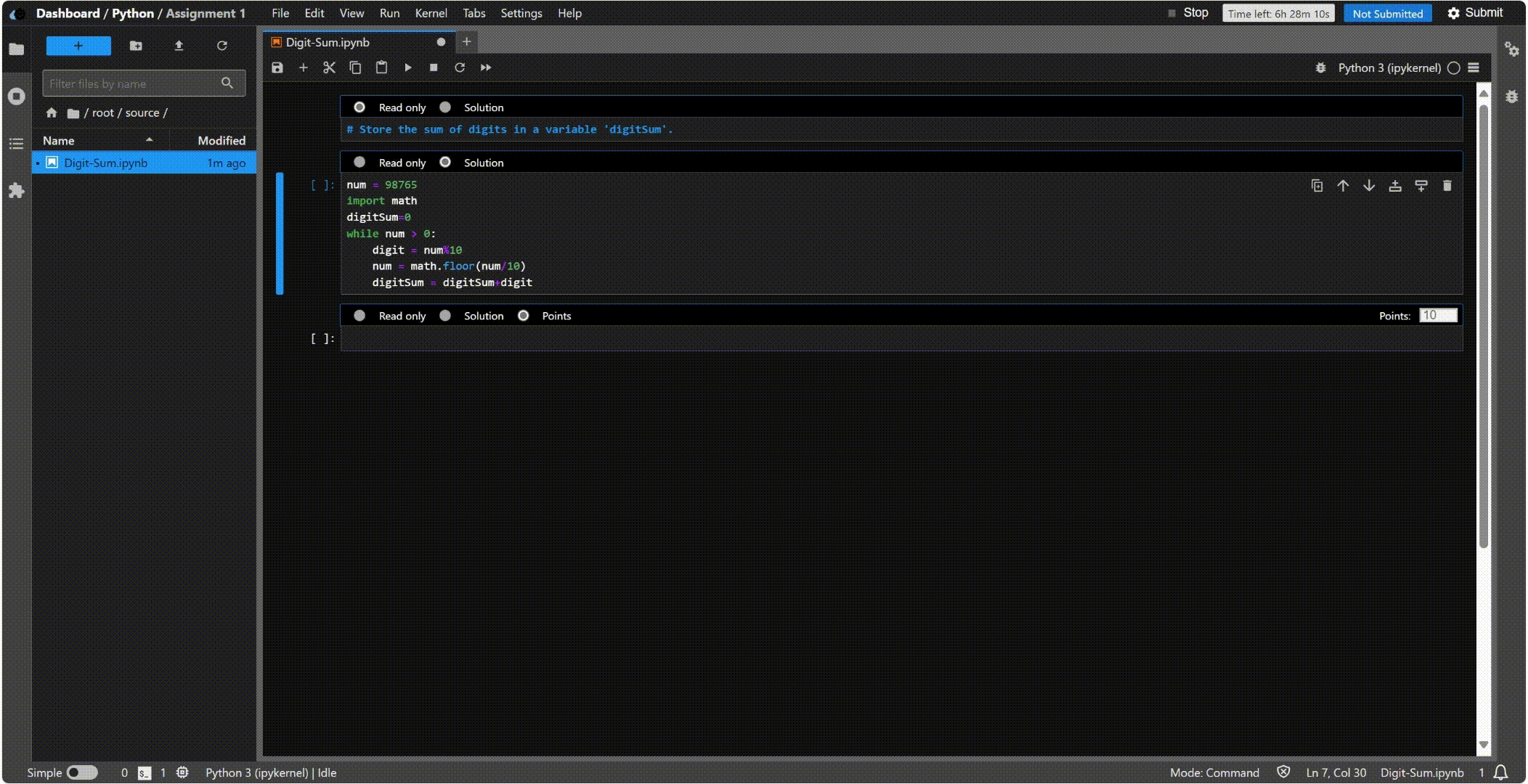1528x784 pixels.
Task: Toggle Simple interface mode switch
Action: [82, 772]
